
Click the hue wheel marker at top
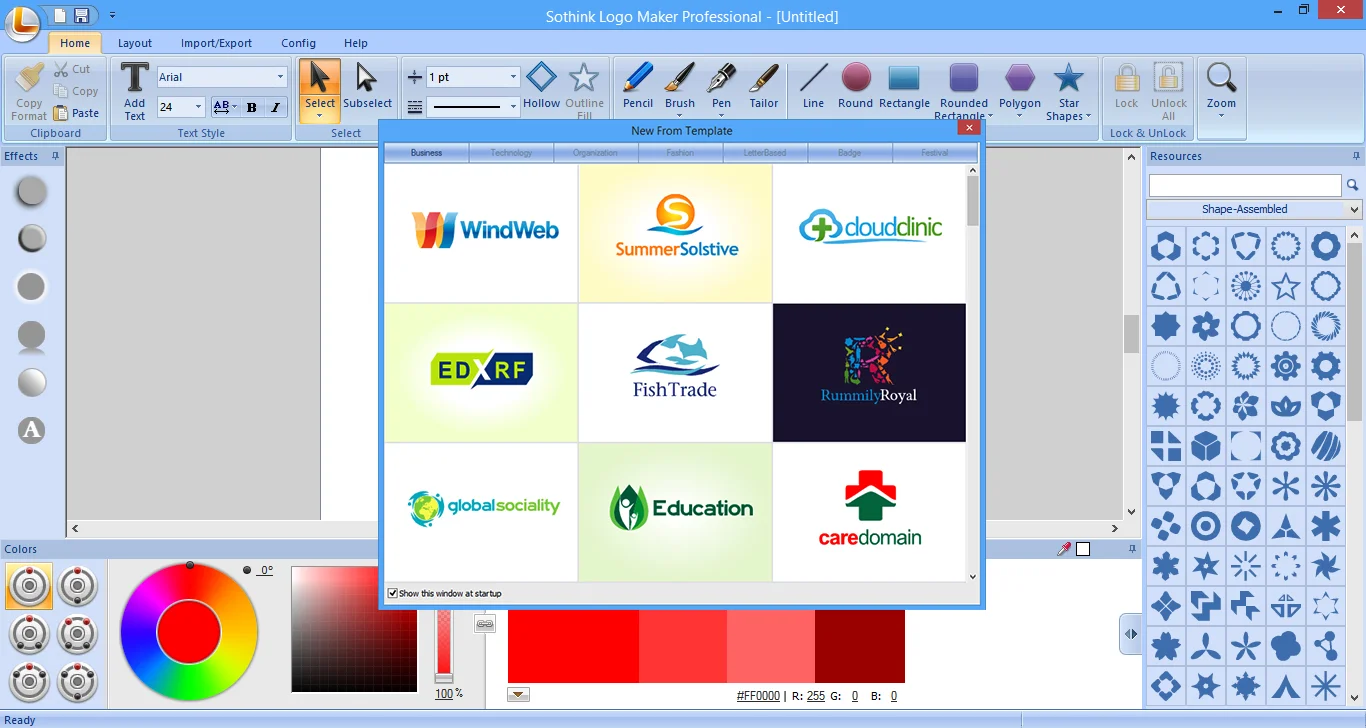pos(190,566)
